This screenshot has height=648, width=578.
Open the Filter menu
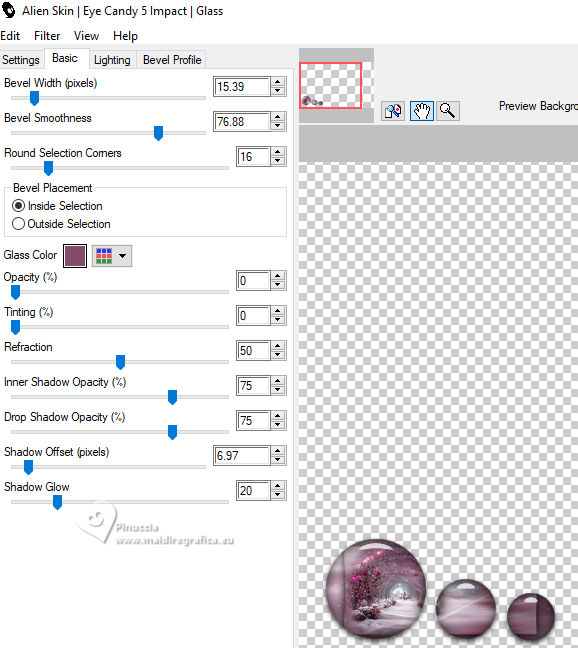pos(47,36)
